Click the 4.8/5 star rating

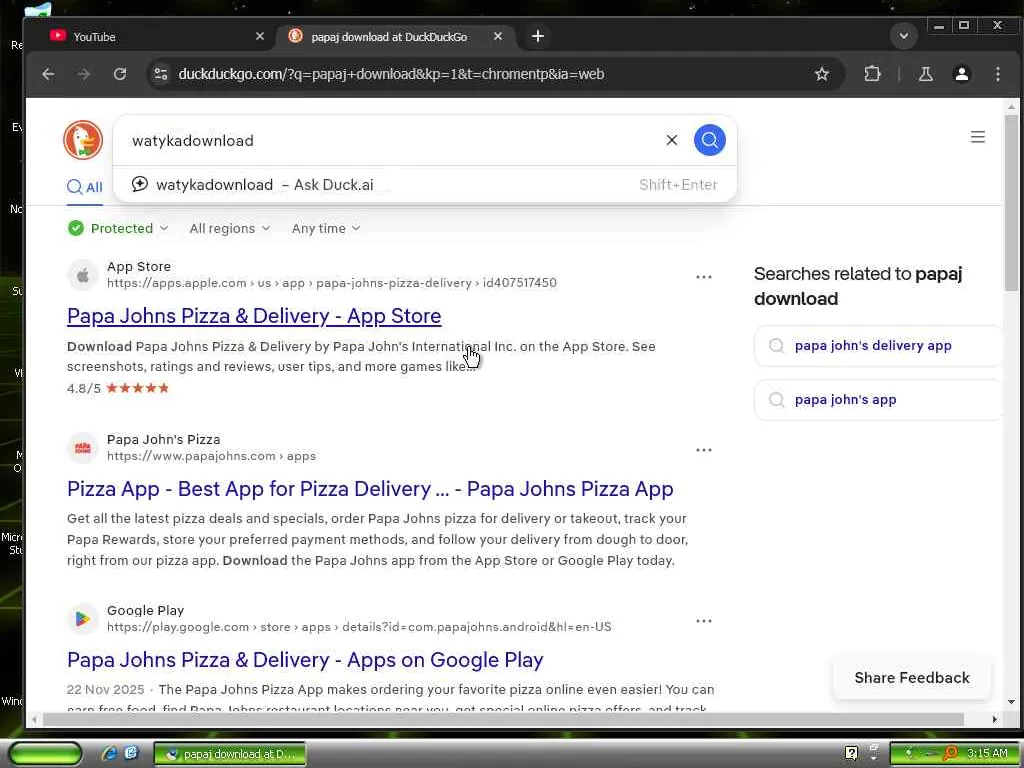pos(118,389)
